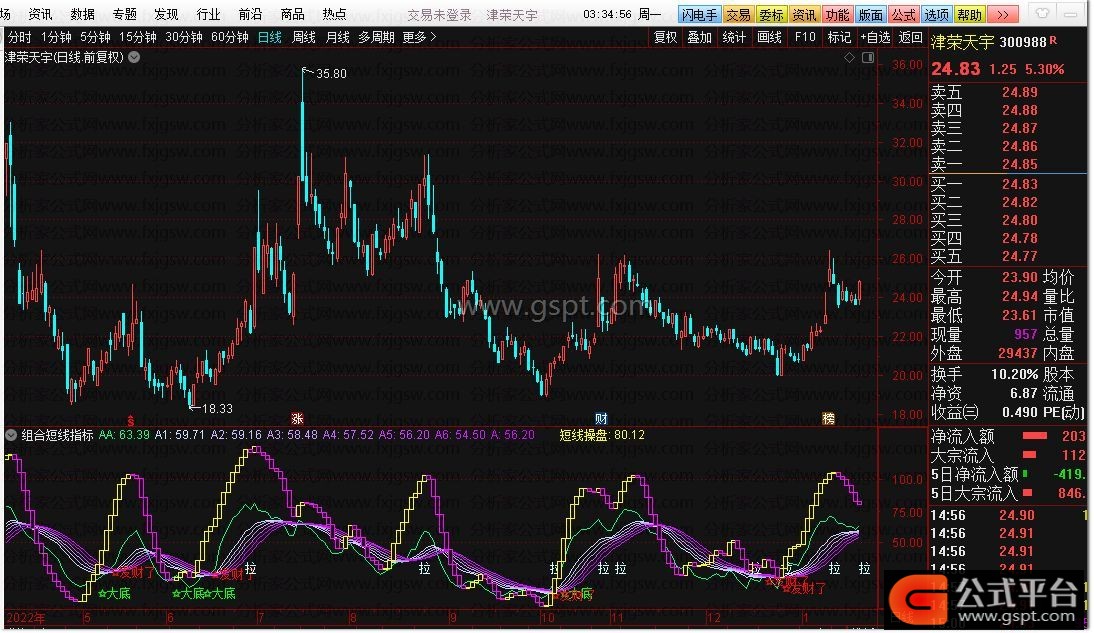Open the 商品 menu
Viewport: 1094px width, 633px height.
click(292, 14)
